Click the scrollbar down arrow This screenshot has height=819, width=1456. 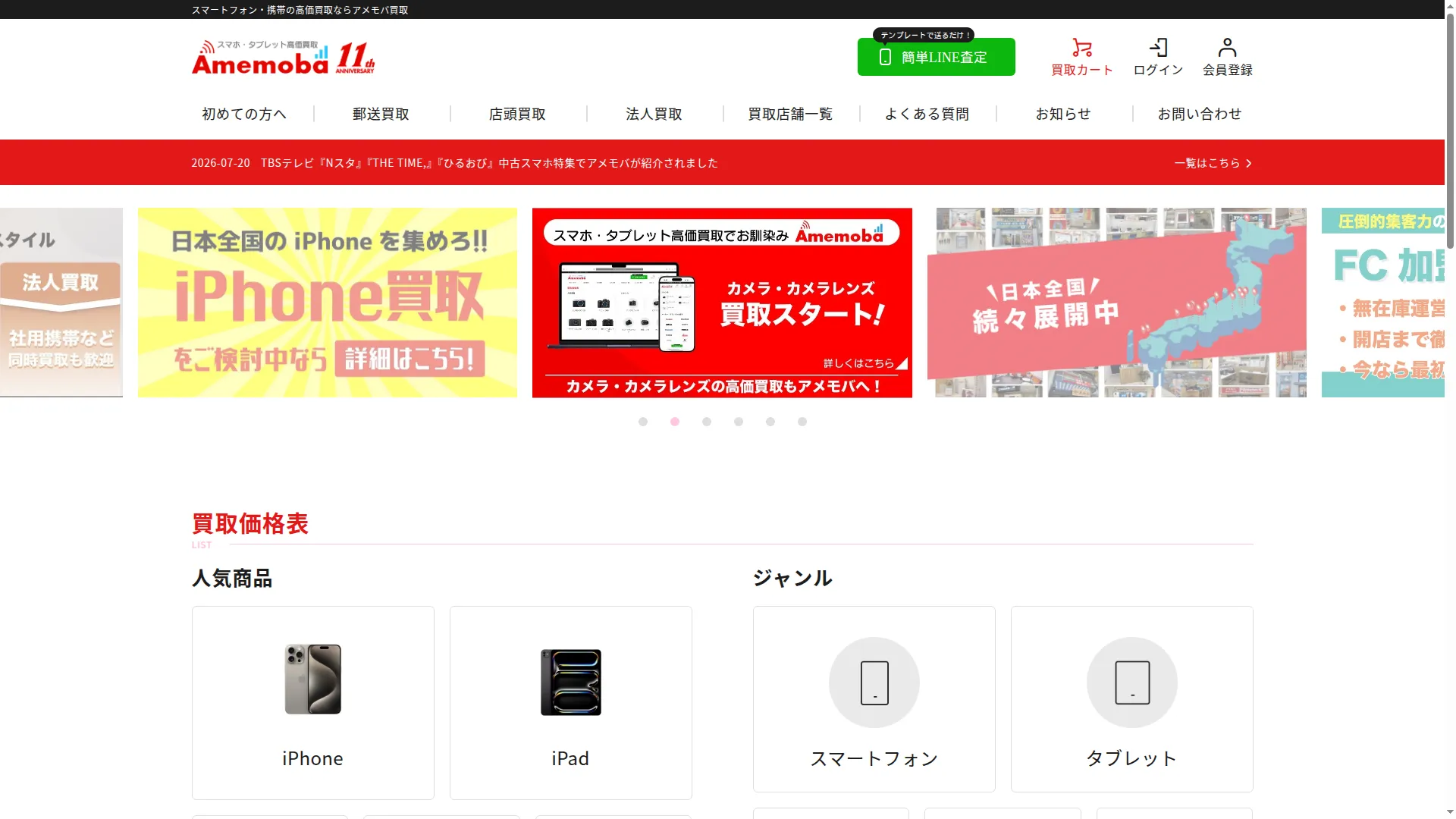point(1450,812)
